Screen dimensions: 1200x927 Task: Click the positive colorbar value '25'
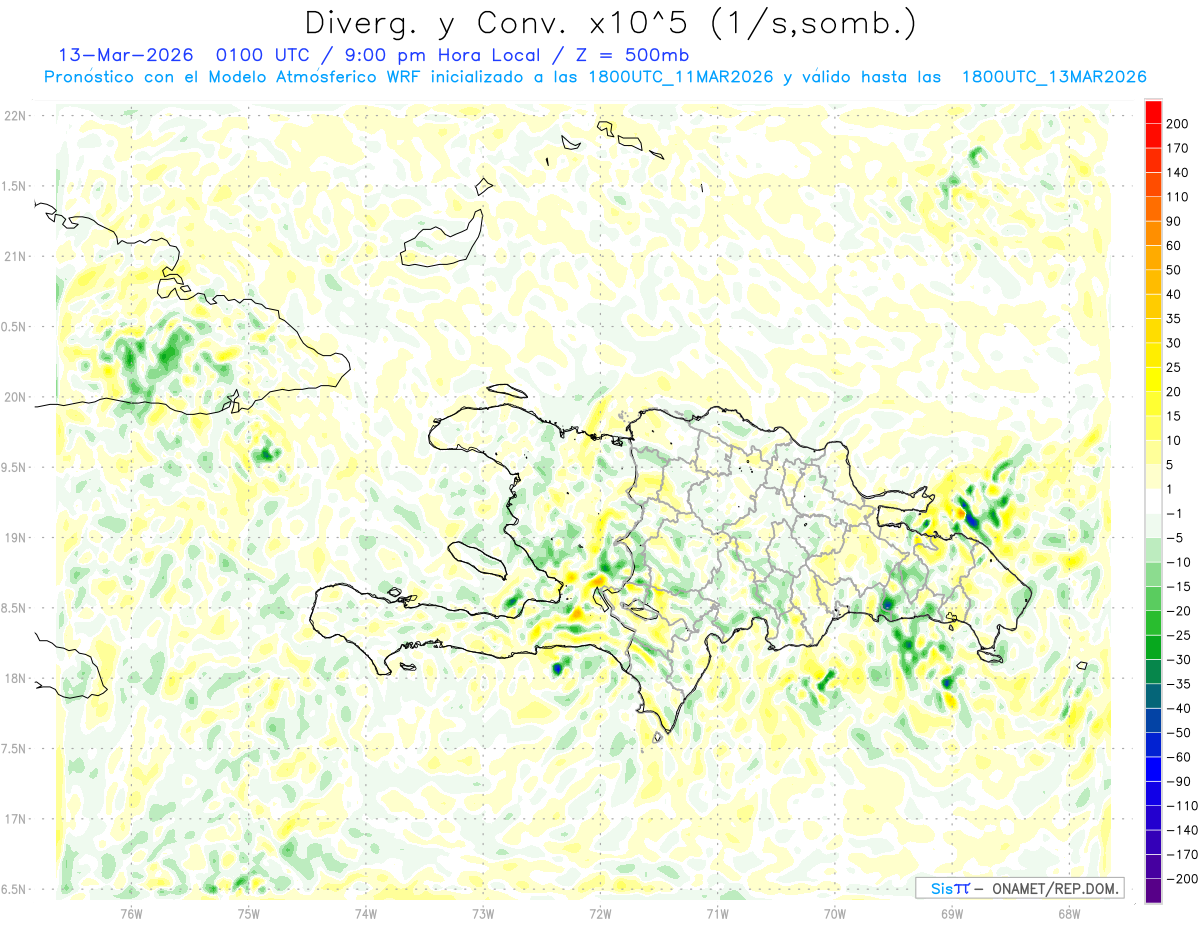point(1174,367)
